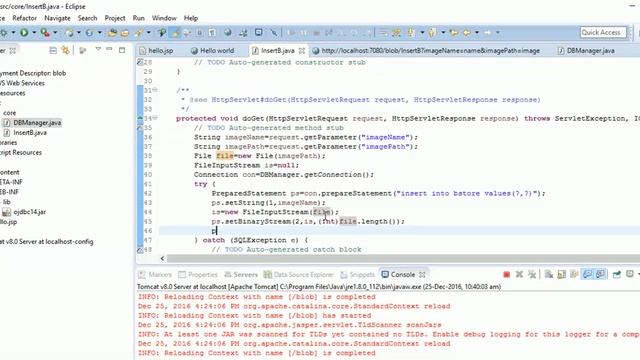Open the Back history dropdown arrow
Viewport: 640px width, 360px height.
(477, 33)
